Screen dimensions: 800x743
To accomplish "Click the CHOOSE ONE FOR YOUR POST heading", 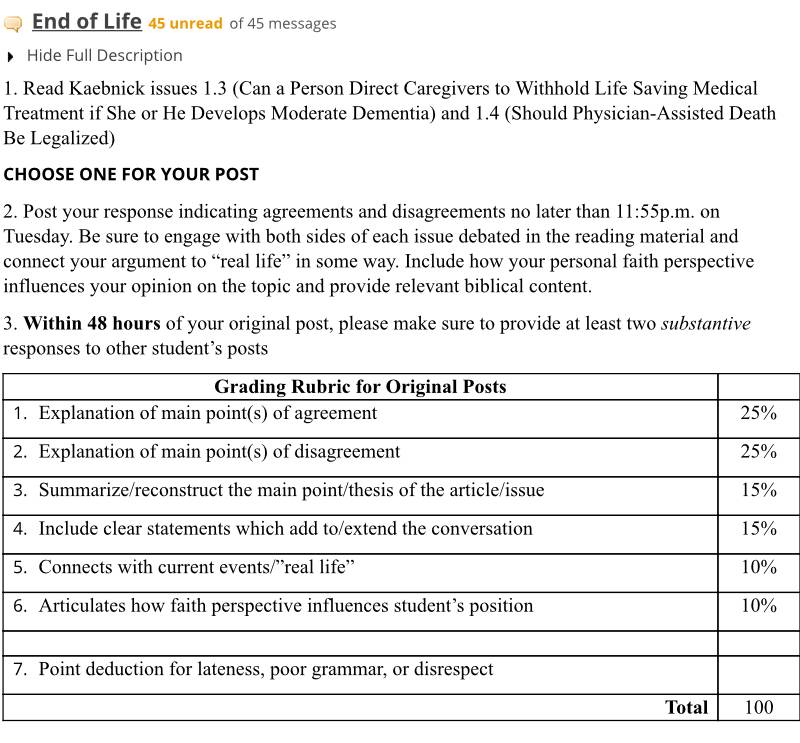I will pos(131,175).
